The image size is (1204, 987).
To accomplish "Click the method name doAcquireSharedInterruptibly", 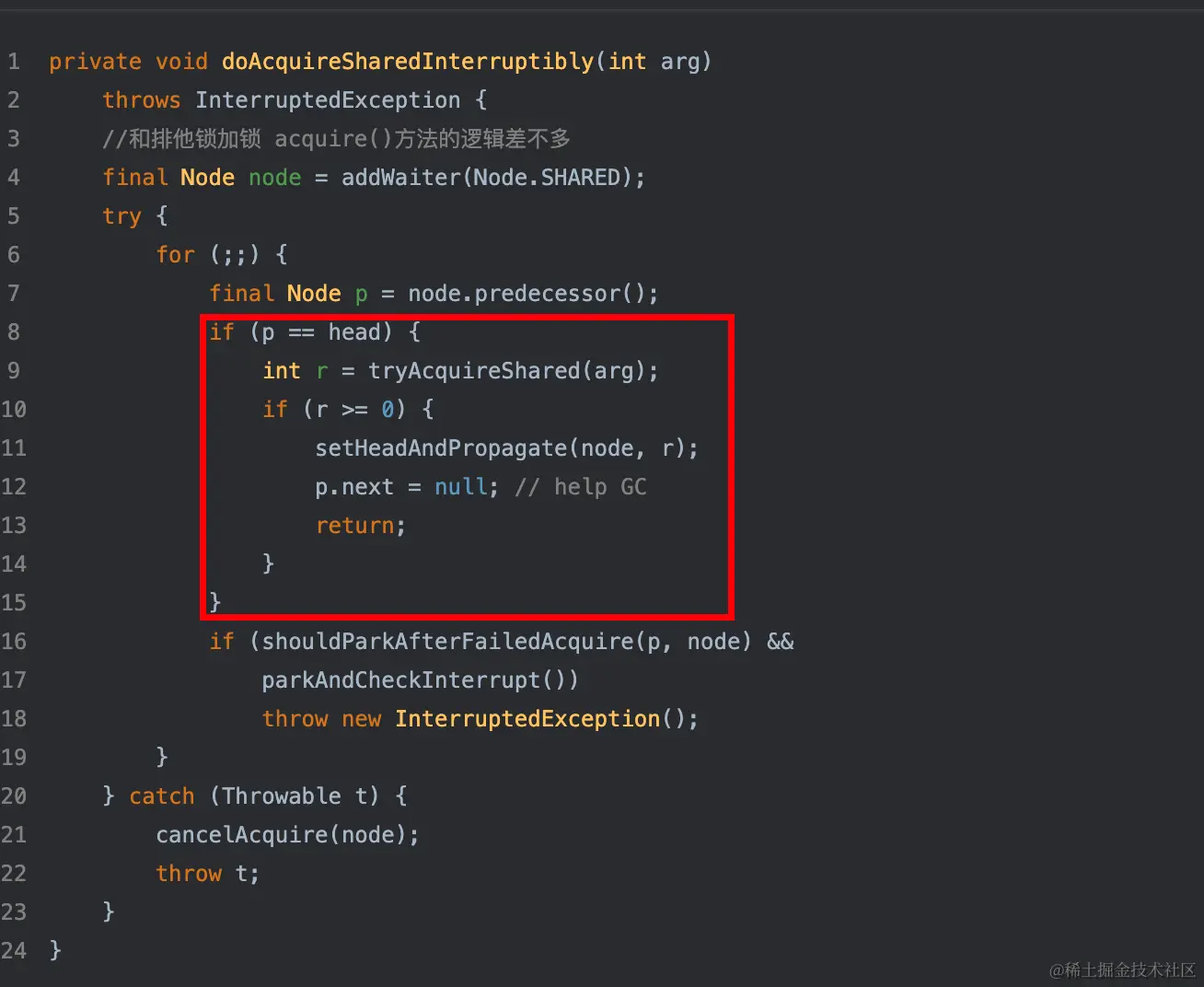I will [x=408, y=62].
